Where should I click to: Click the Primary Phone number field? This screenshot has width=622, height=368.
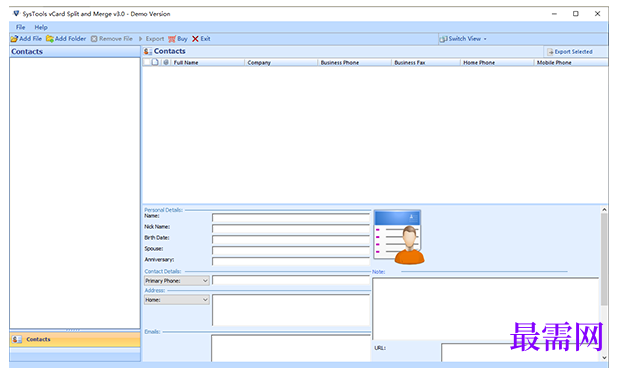point(291,281)
